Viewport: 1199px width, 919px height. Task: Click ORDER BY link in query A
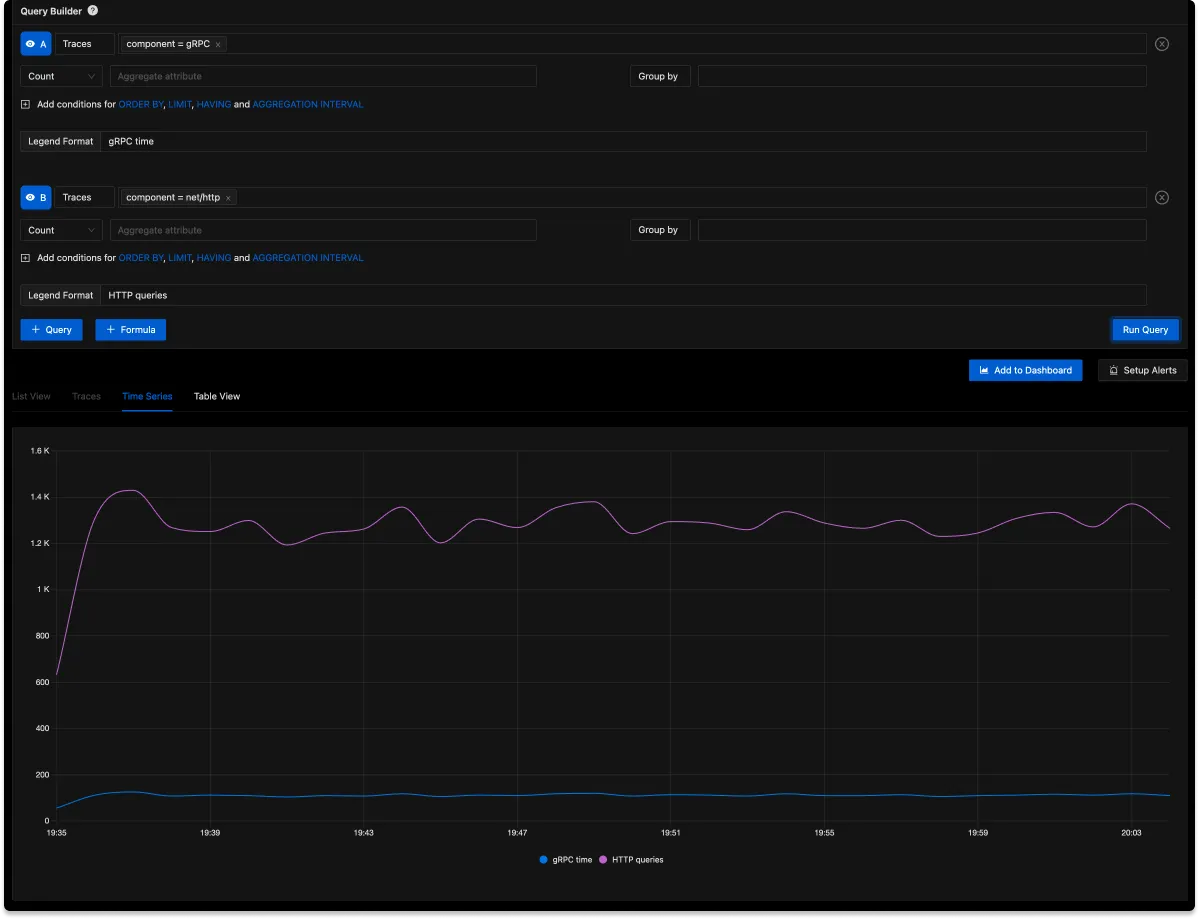[141, 104]
